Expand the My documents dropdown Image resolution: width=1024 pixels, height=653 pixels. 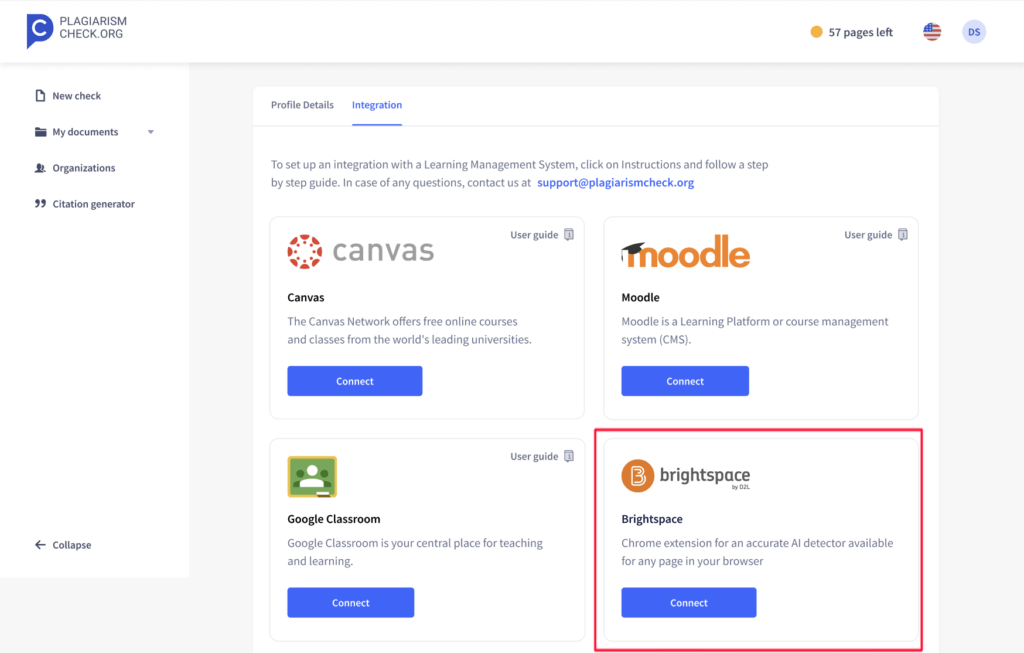tap(151, 131)
